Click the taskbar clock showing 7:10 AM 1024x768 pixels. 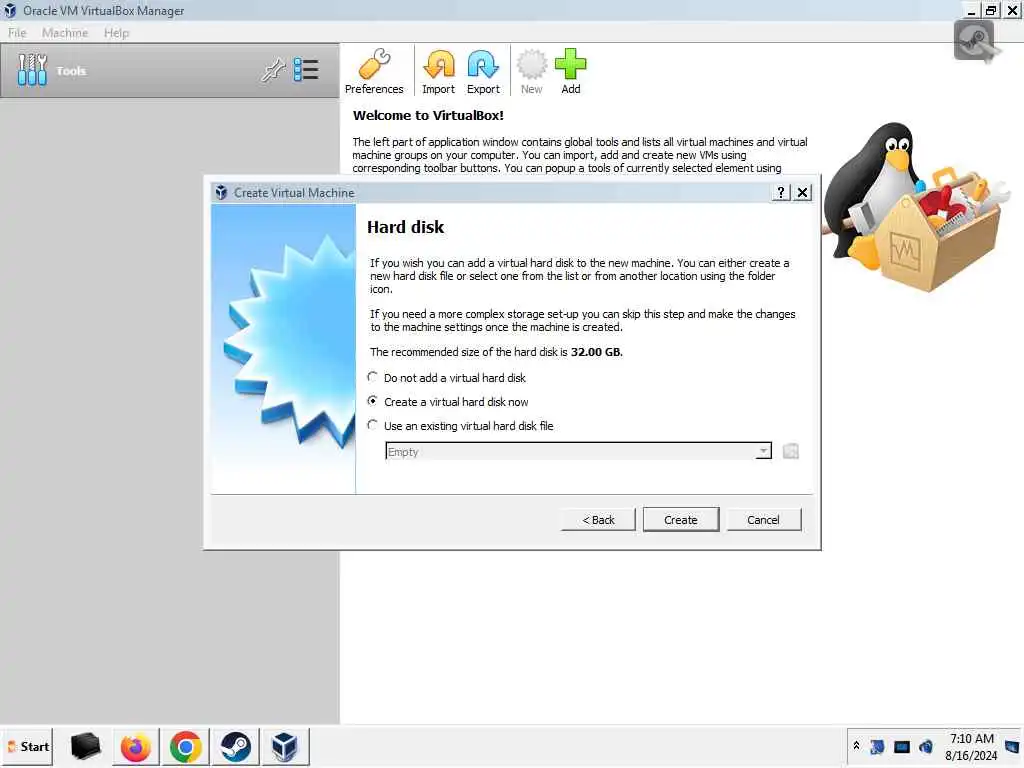point(971,746)
